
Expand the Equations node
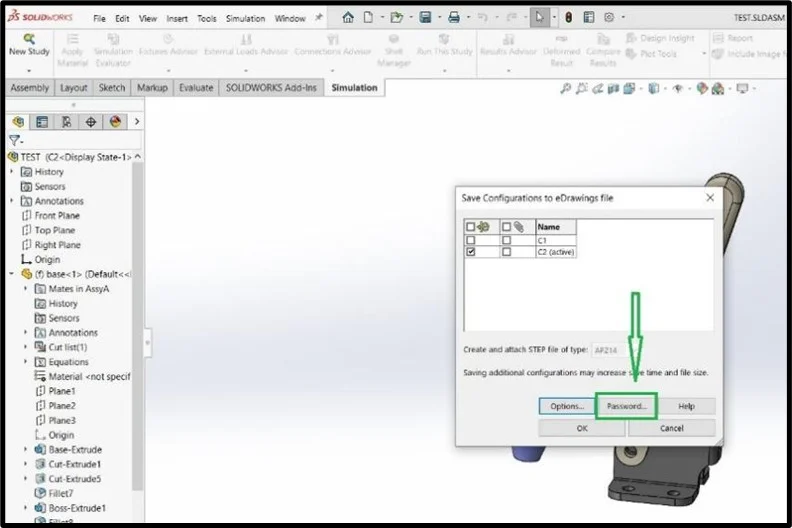point(26,362)
